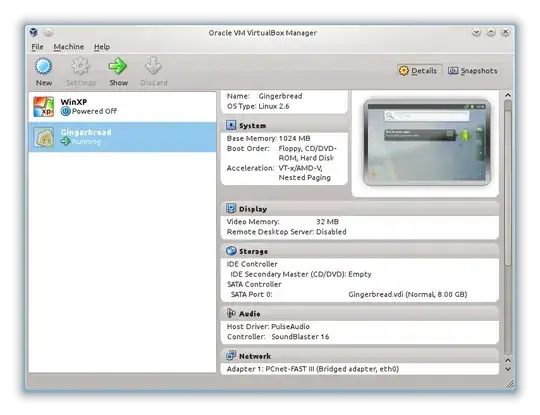Click the Gingerbread preview screenshot thumbnail
Image resolution: width=540 pixels, height=415 pixels.
point(427,142)
